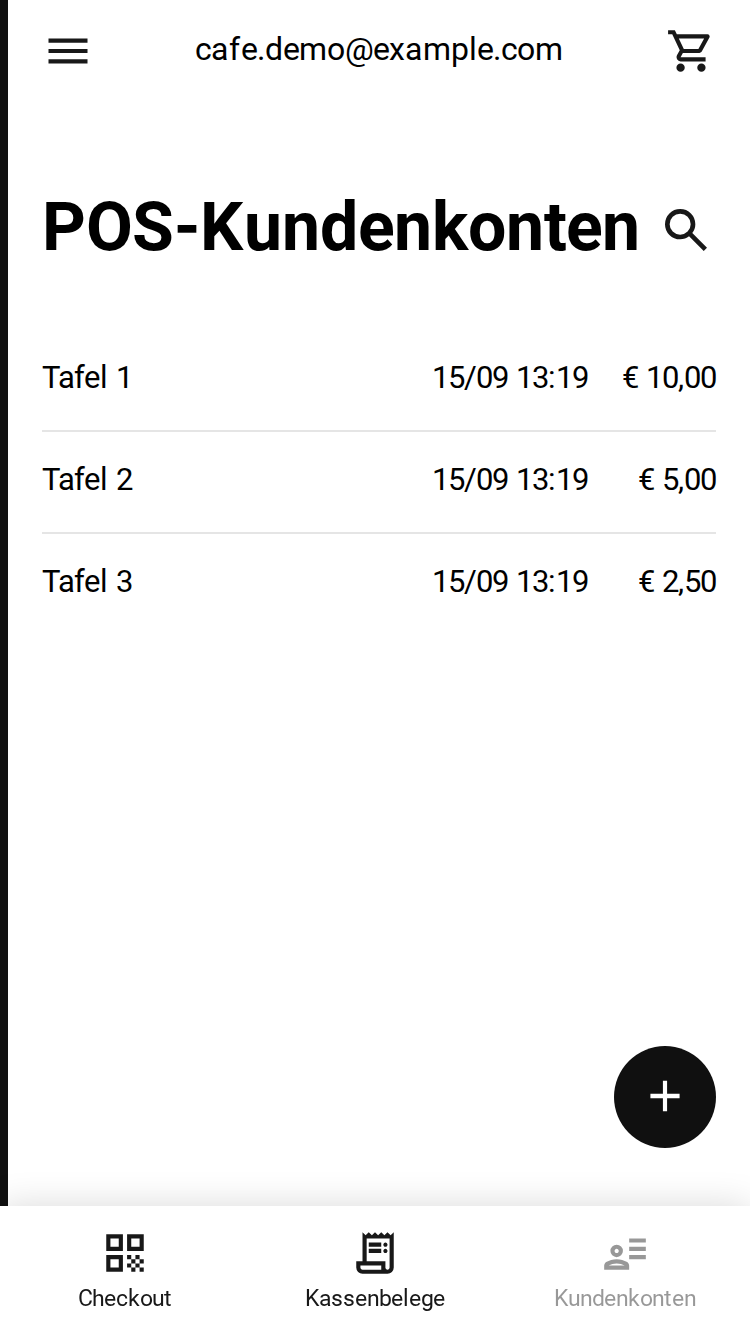Viewport: 750px width, 1334px height.
Task: Click the € 5,00 amount of Tafel 2
Action: [x=678, y=480]
